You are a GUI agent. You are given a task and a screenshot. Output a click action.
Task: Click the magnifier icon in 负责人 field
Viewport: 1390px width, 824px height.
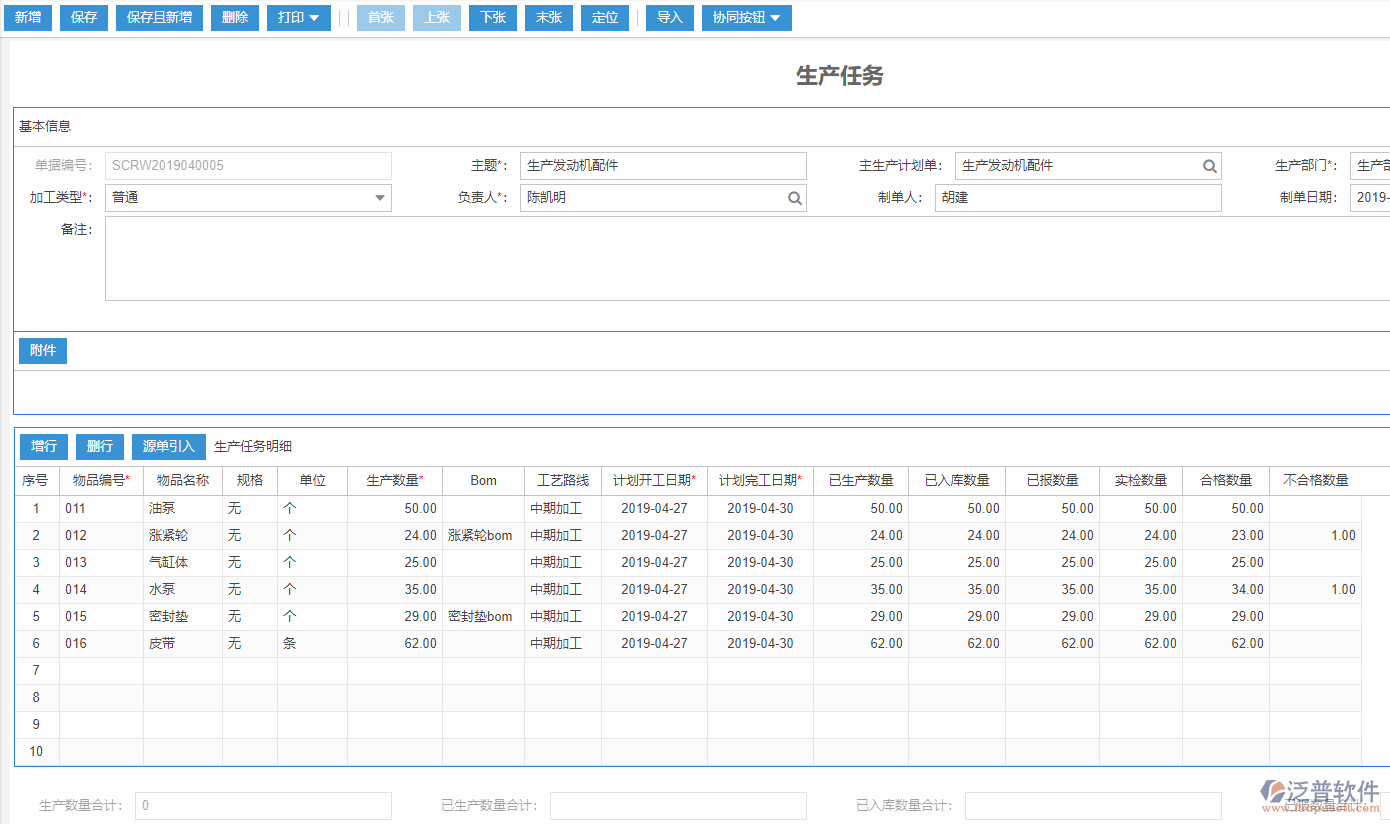coord(794,198)
